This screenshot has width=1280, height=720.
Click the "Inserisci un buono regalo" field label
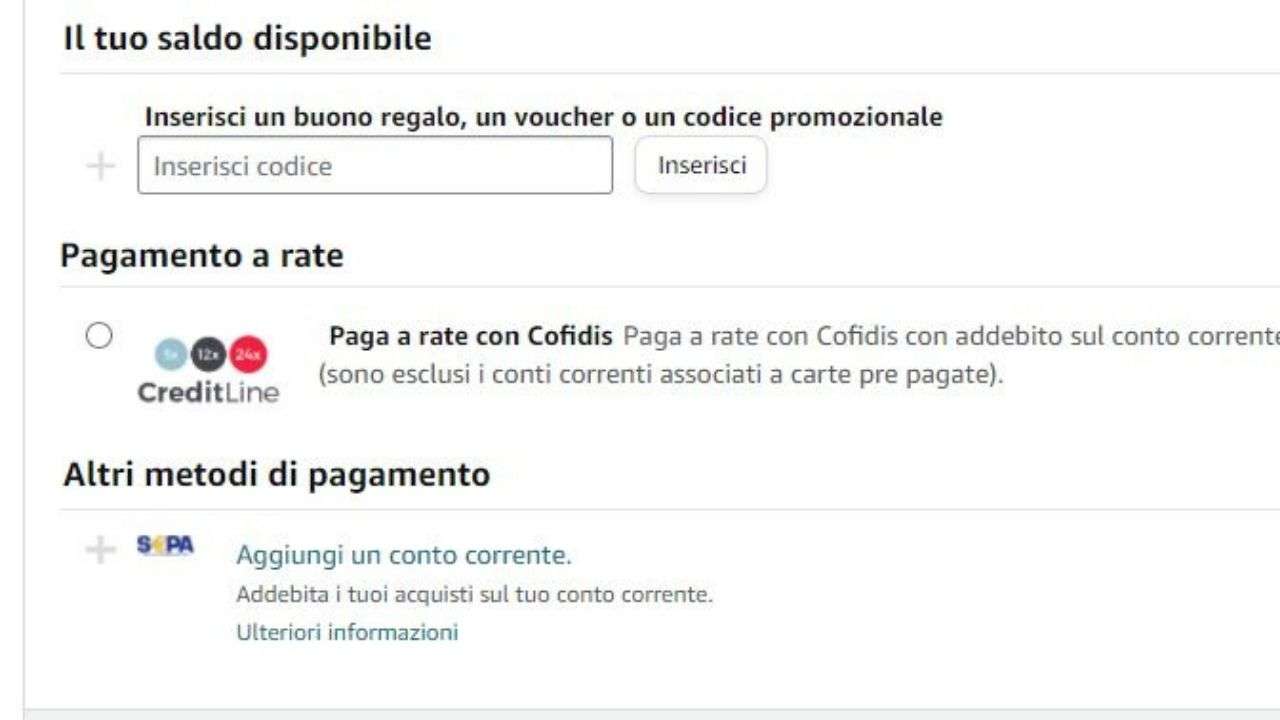click(x=543, y=117)
